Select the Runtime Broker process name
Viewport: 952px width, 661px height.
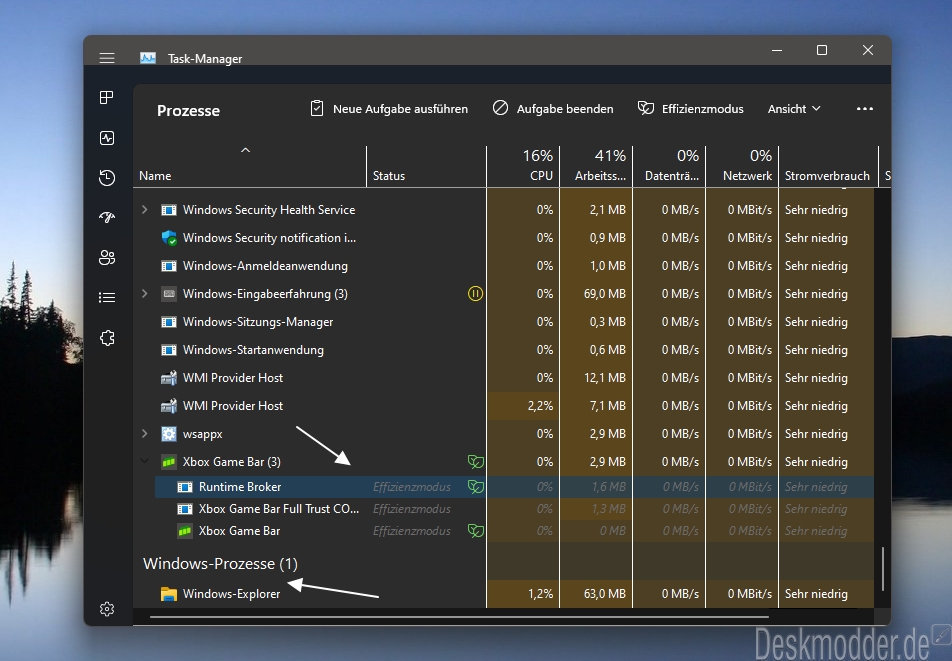pyautogui.click(x=240, y=487)
